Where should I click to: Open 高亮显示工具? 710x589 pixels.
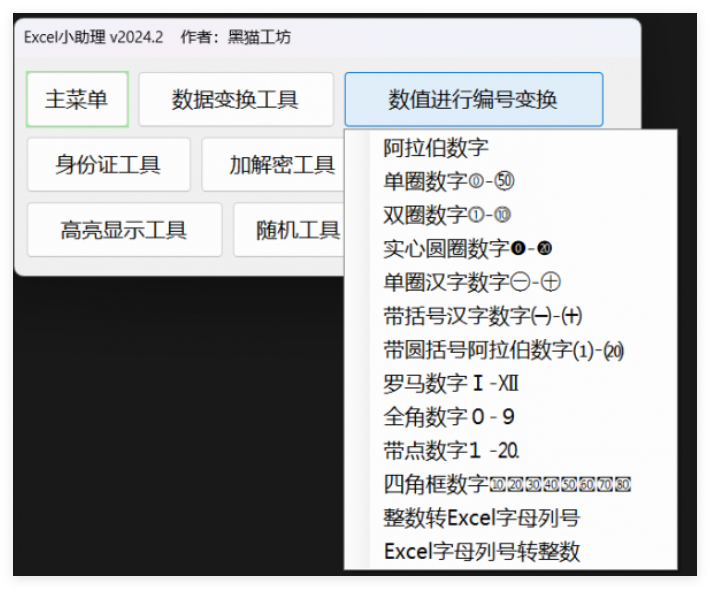pyautogui.click(x=125, y=230)
